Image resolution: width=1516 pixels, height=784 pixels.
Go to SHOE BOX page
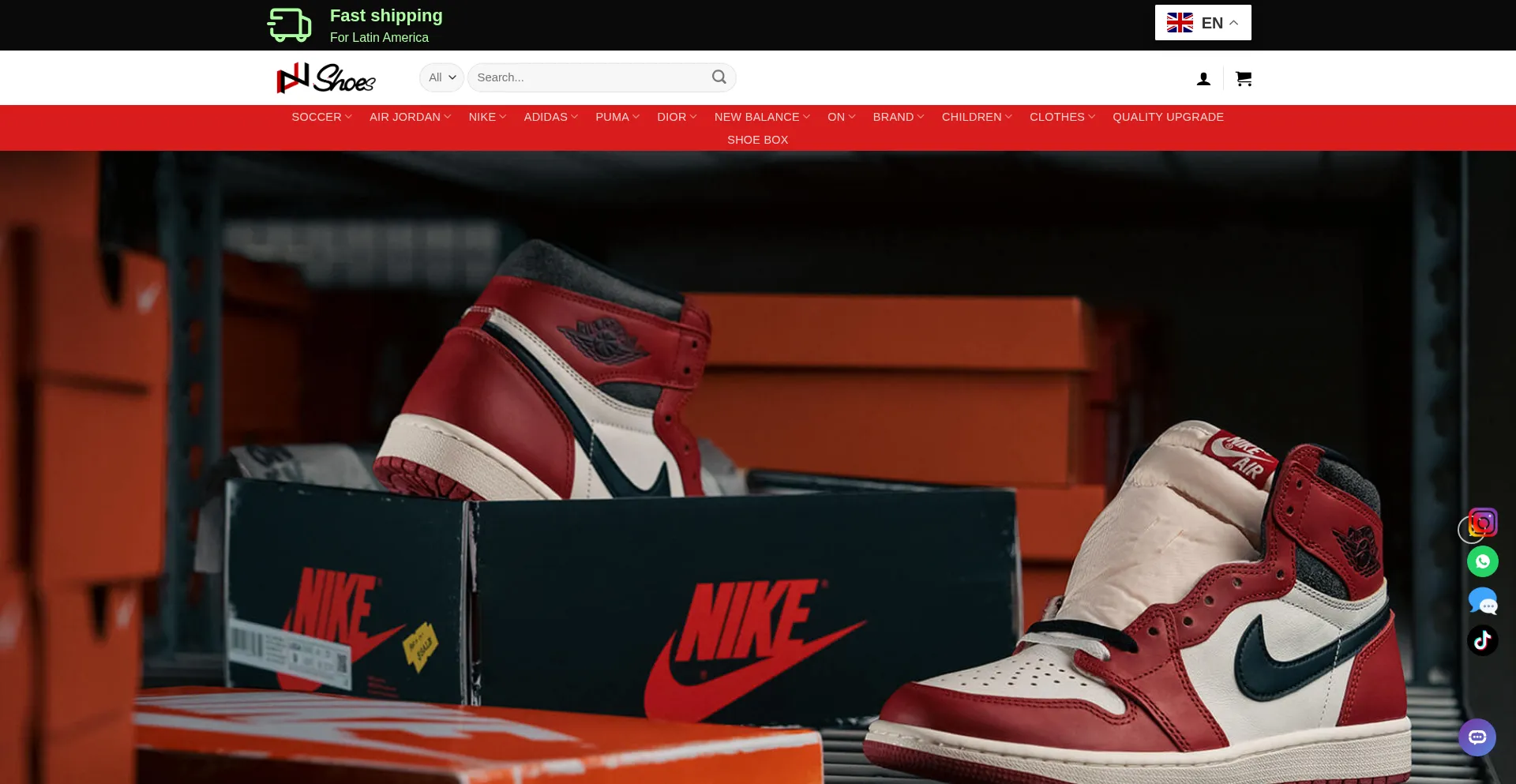pos(757,140)
